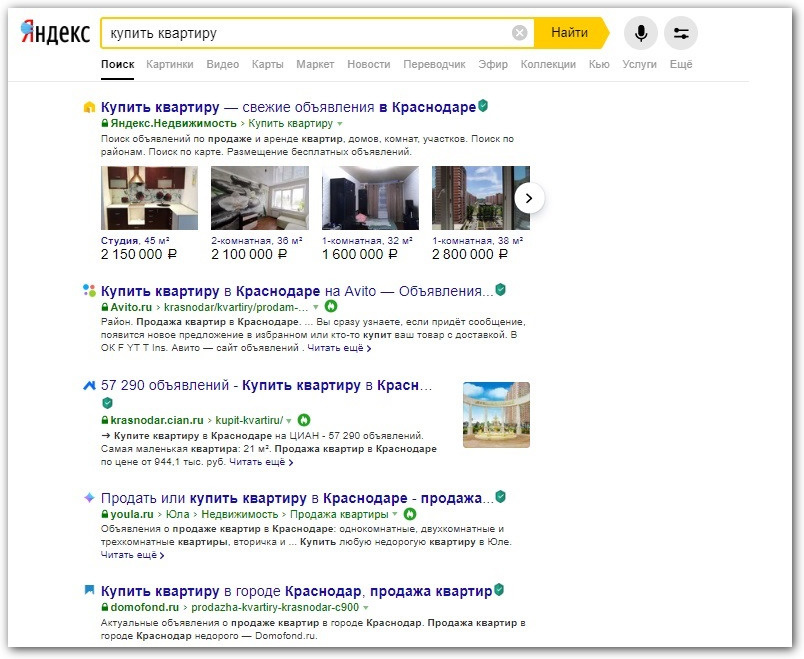Viewport: 804px width, 659px height.
Task: Open the Кью tab
Action: coord(599,64)
